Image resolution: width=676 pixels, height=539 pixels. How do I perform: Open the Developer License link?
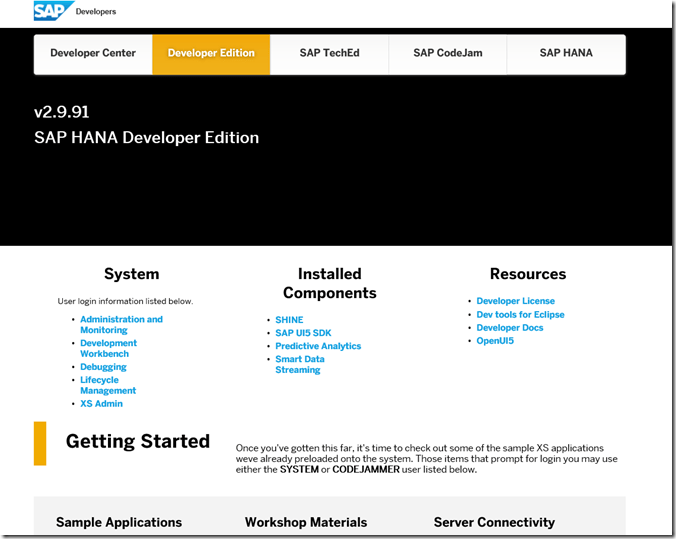(515, 301)
